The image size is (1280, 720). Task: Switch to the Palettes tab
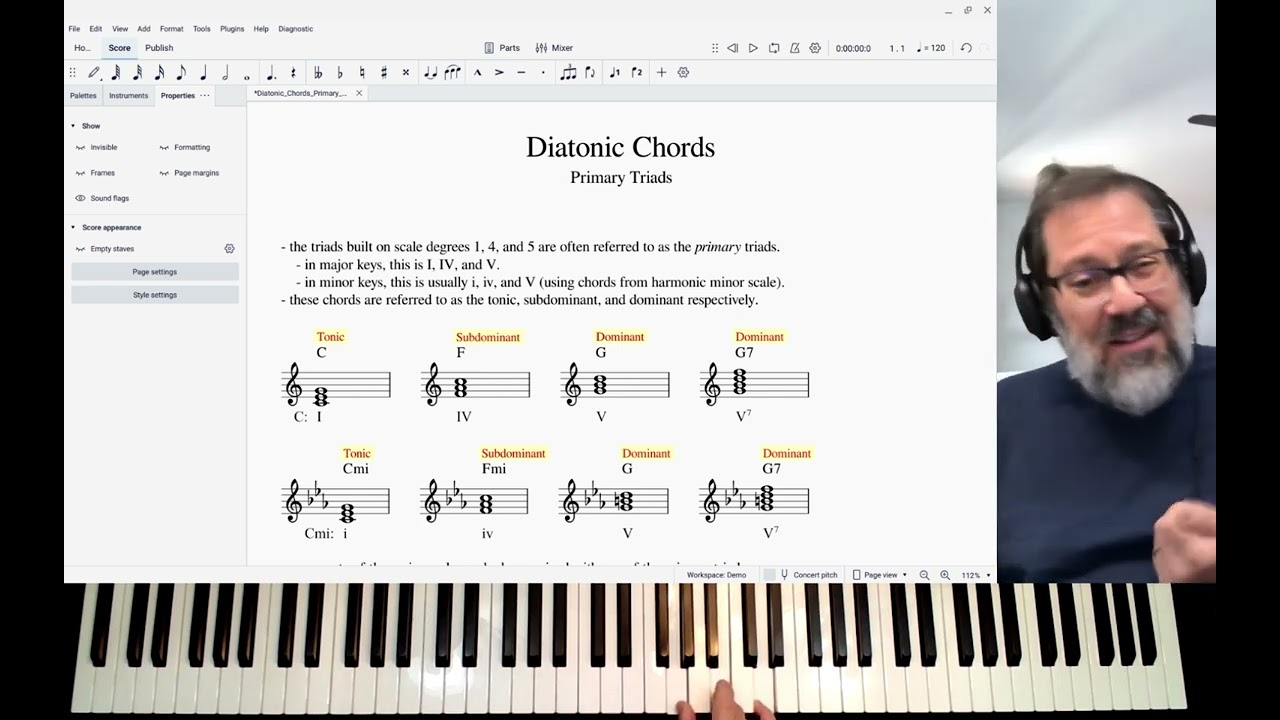[83, 96]
